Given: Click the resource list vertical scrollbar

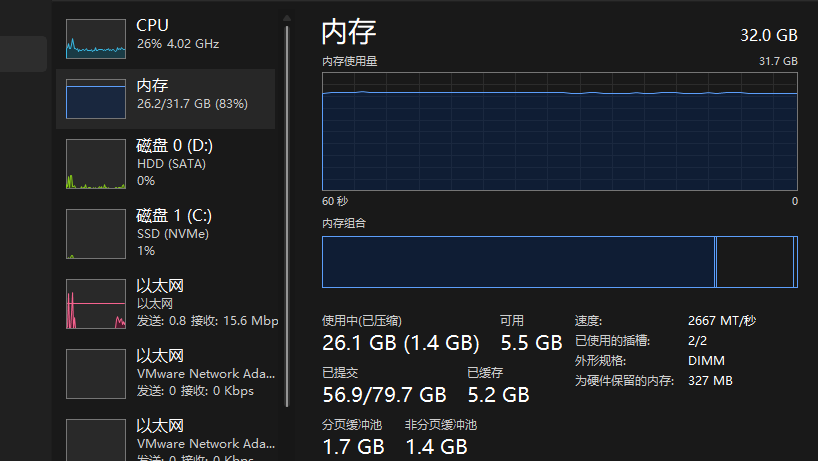Looking at the screenshot, I should pos(287,216).
